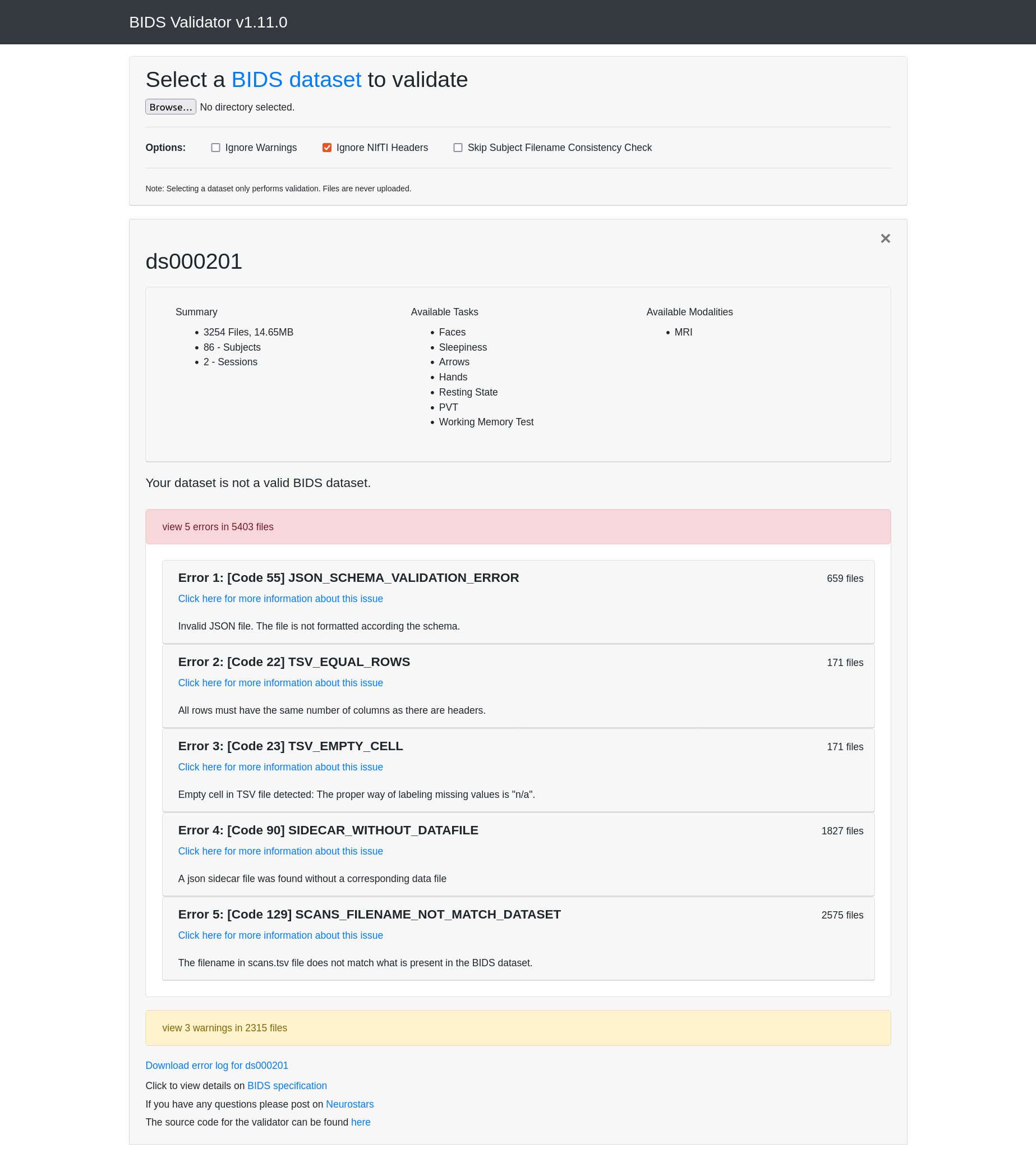This screenshot has height=1157, width=1036.
Task: Open the BIDS specification link
Action: pos(287,1086)
